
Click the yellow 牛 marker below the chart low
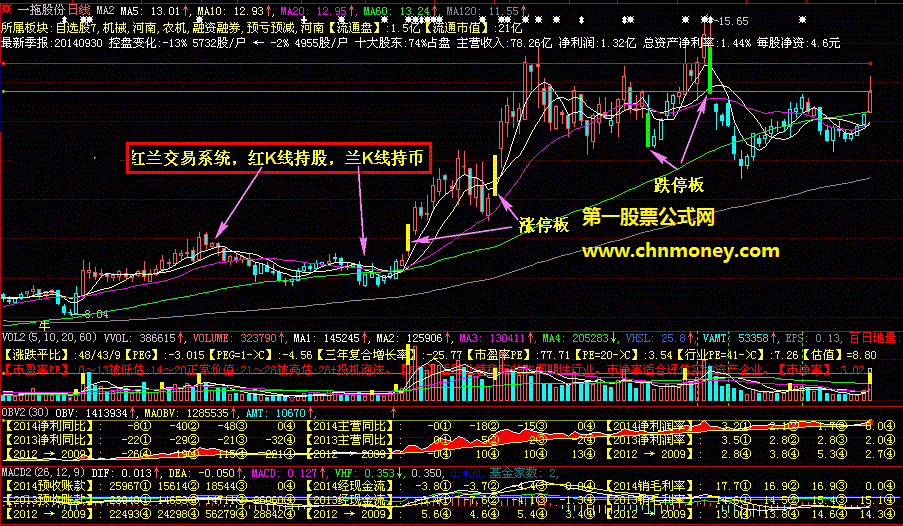point(44,326)
